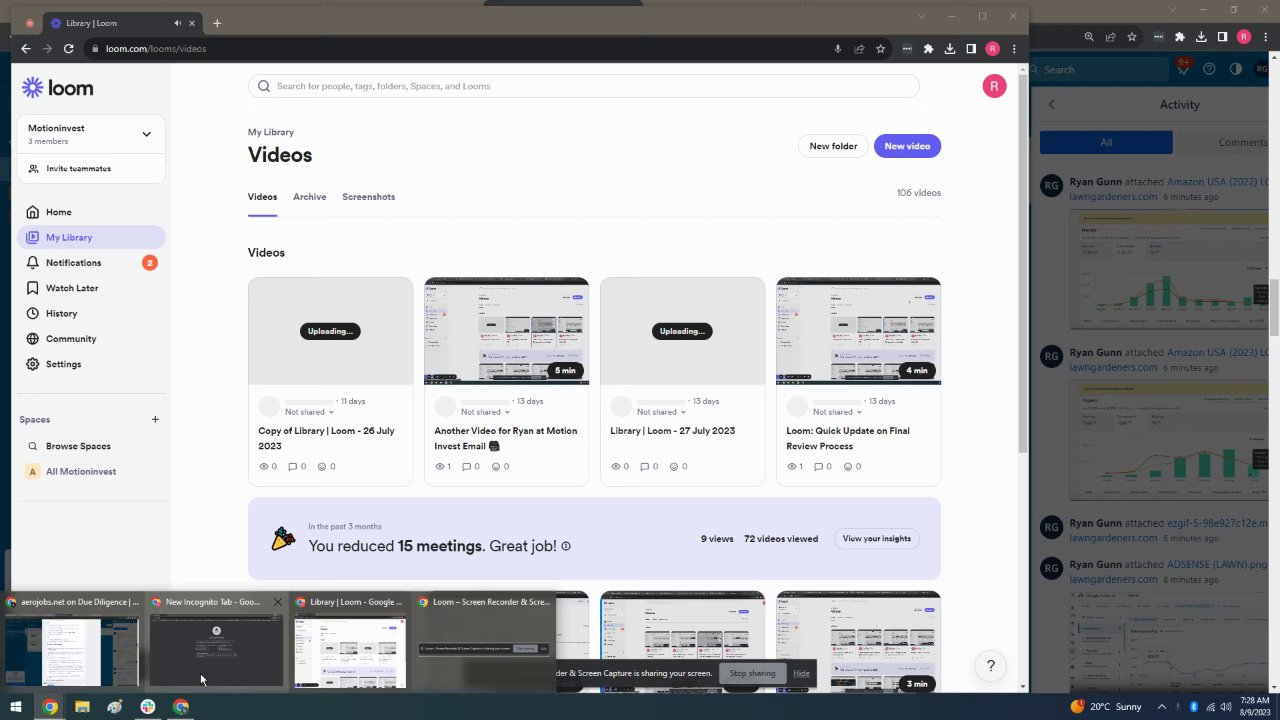Click the New video button
Screen dimensions: 1280x720
907,146
